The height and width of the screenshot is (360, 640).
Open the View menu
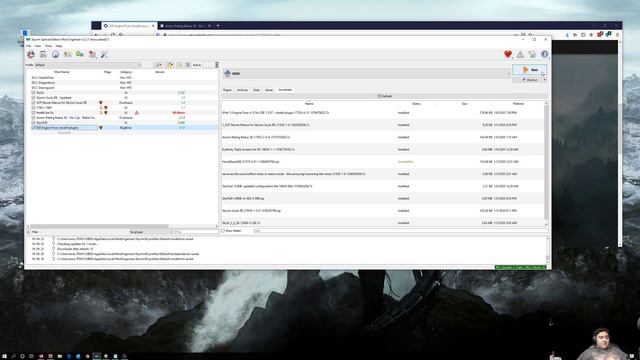(x=38, y=46)
